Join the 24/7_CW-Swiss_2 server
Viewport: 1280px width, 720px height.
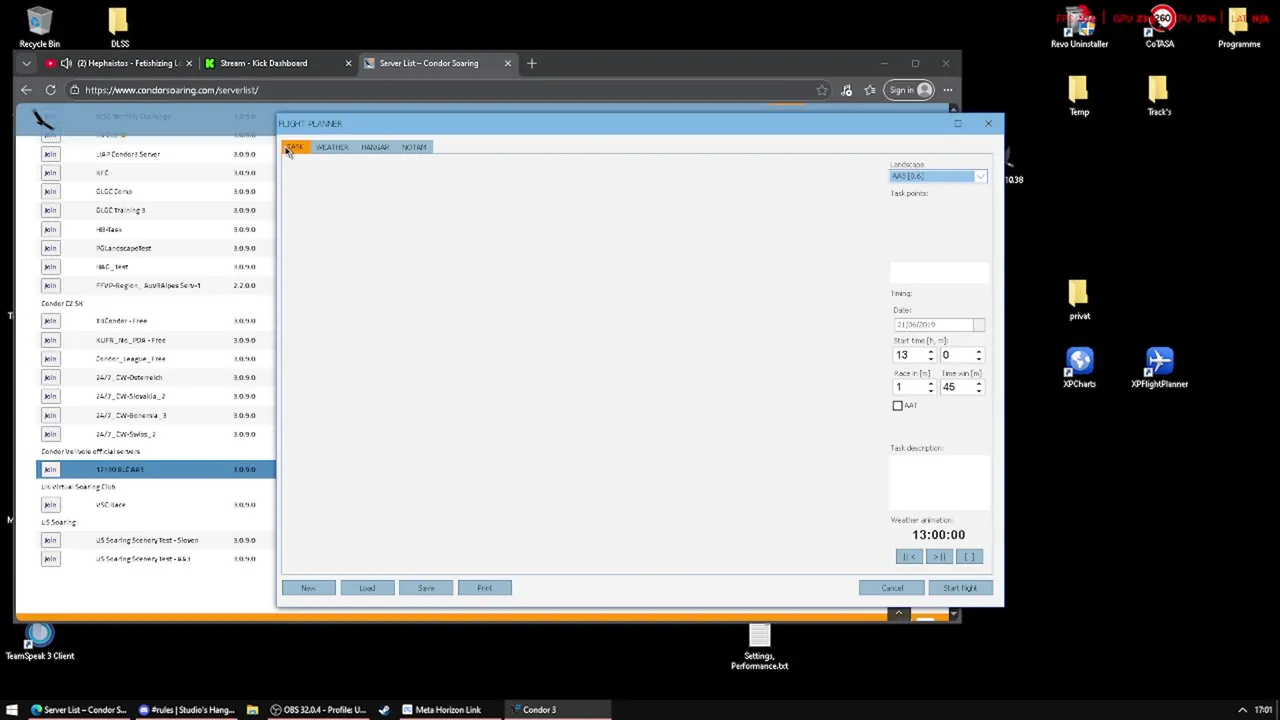[50, 434]
